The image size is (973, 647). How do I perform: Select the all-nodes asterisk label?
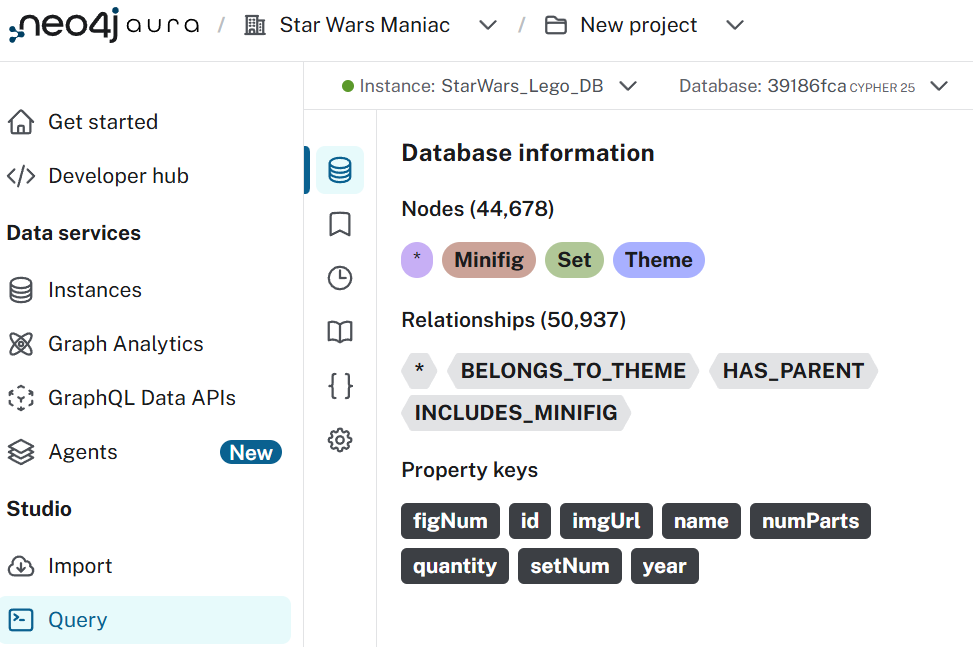point(417,259)
